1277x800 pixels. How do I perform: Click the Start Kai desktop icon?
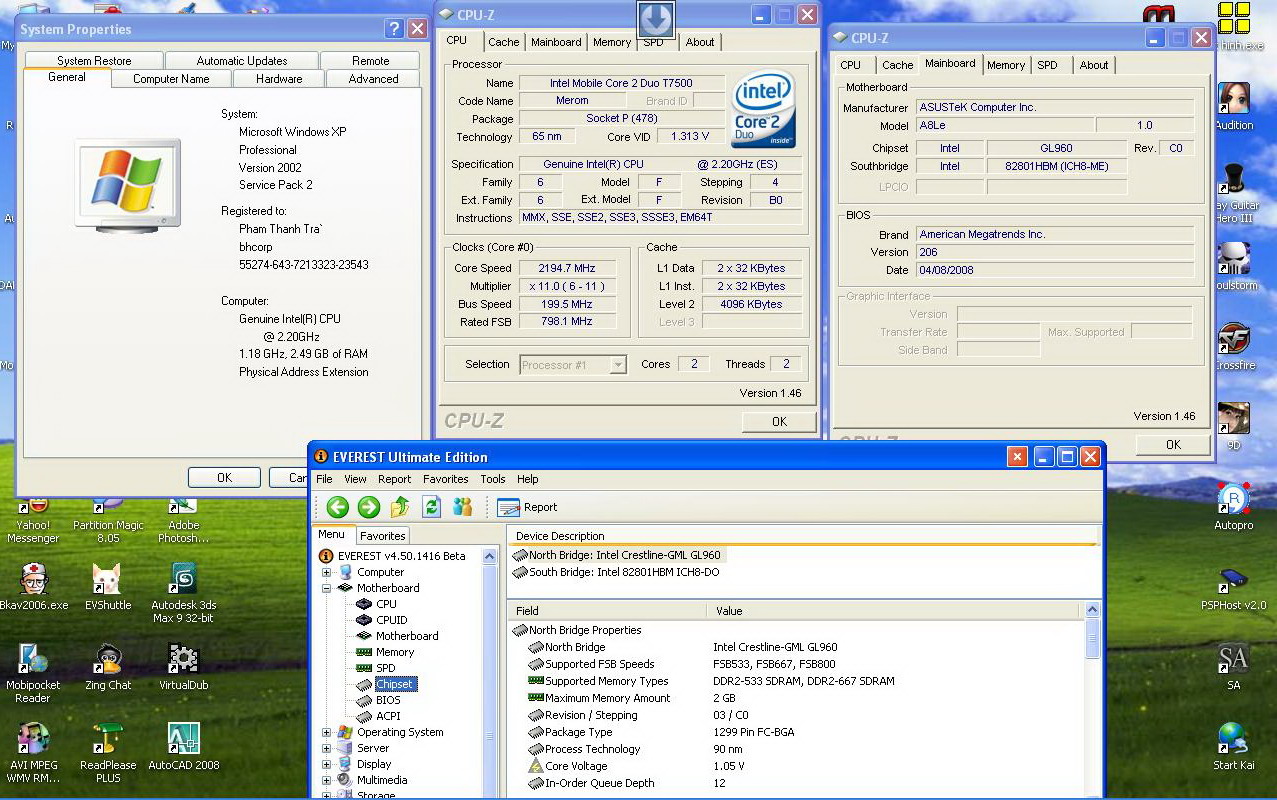click(x=1234, y=747)
